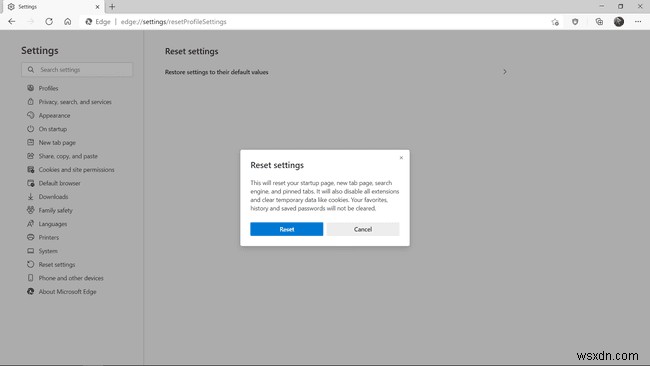
Task: Open the Home page icon
Action: pos(68,22)
